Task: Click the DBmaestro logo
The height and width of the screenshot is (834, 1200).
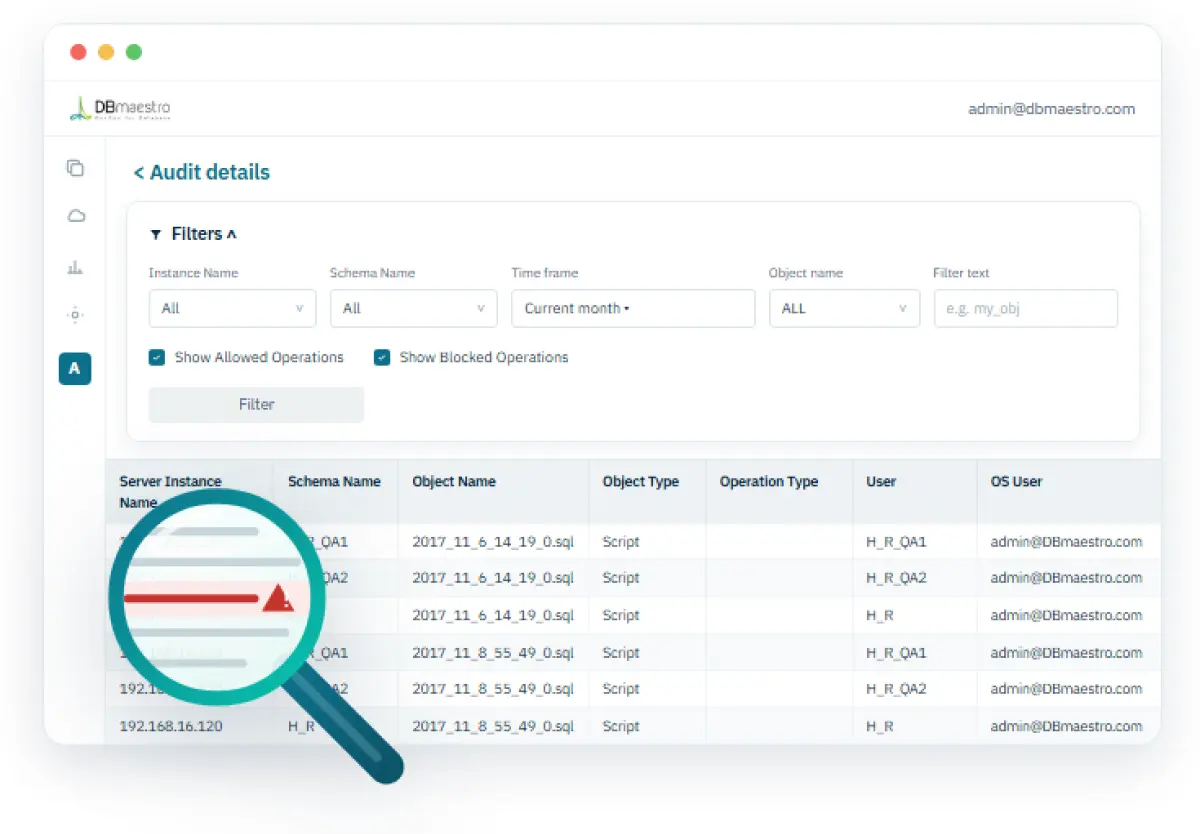Action: pyautogui.click(x=120, y=109)
